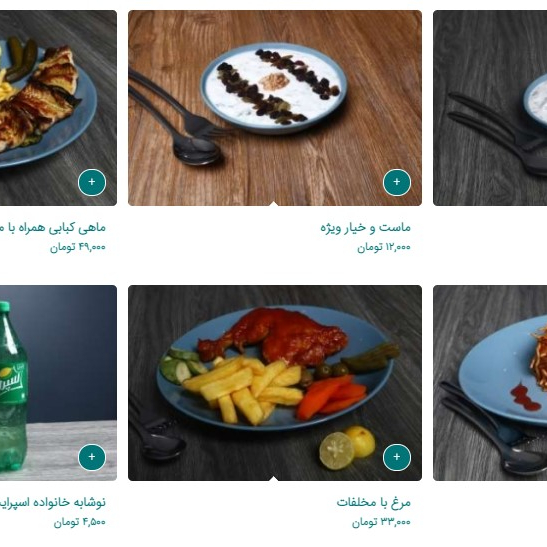Click the grilled fish plate photo

tap(58, 108)
